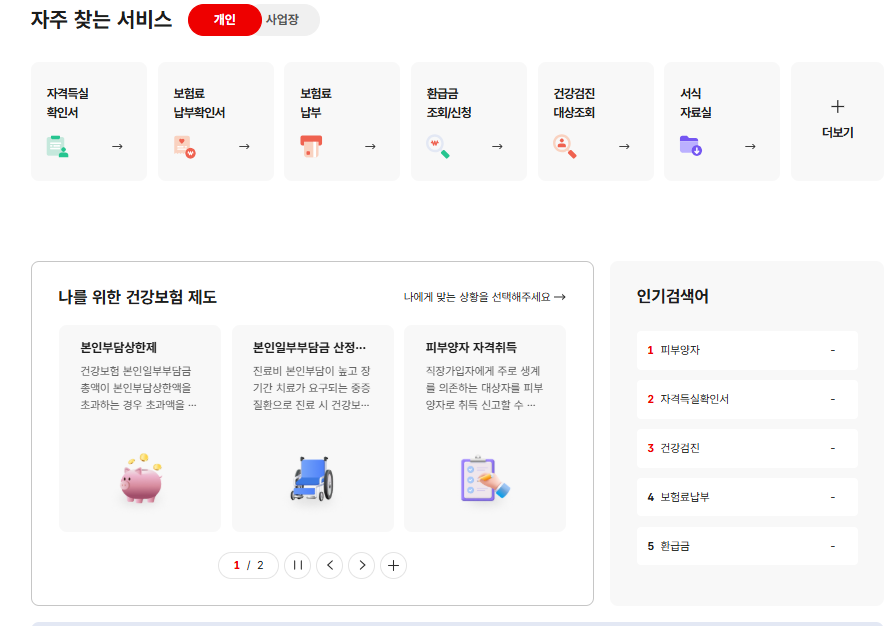The width and height of the screenshot is (885, 626).
Task: Click the 보험료 납부확인서 receipt icon
Action: [184, 147]
